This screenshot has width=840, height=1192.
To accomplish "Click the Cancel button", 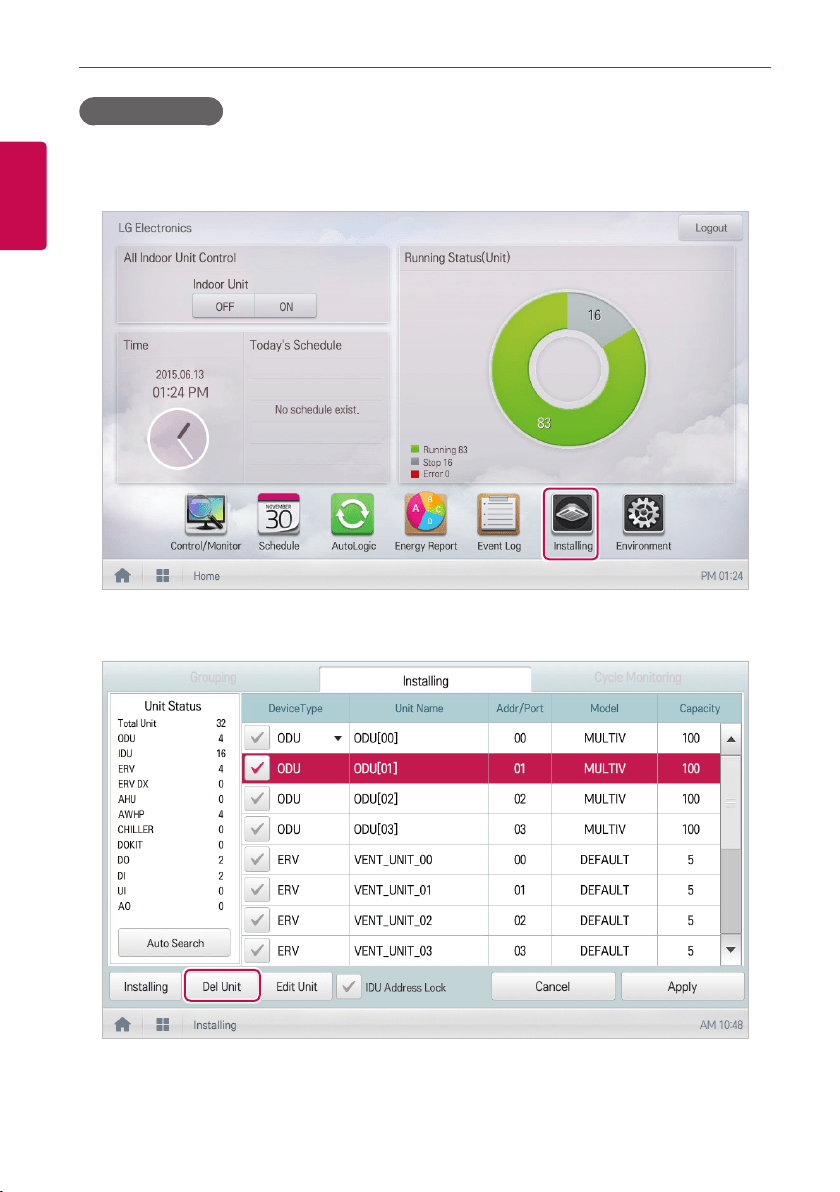I will click(x=553, y=987).
